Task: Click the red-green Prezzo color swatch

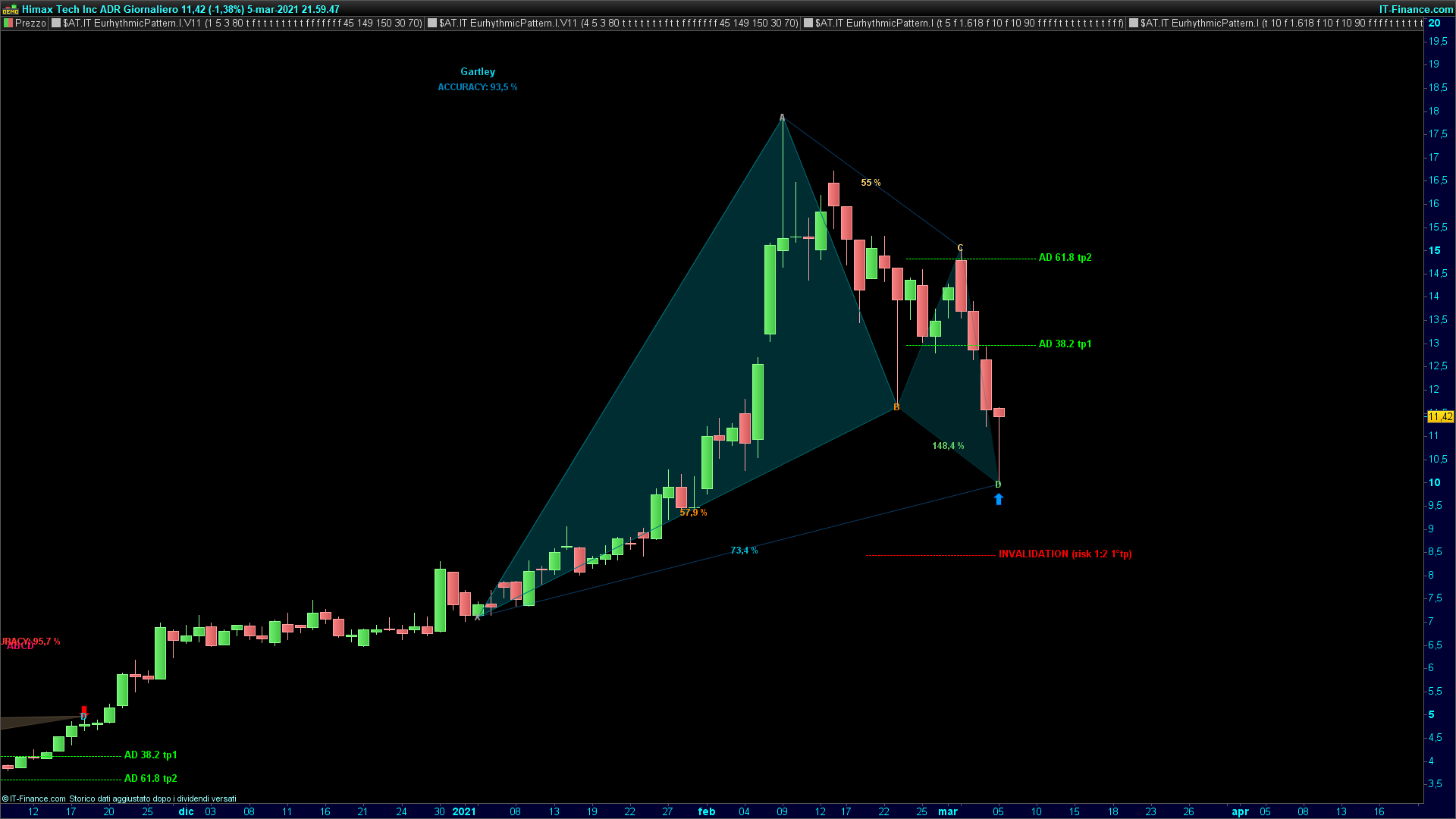Action: [x=8, y=23]
